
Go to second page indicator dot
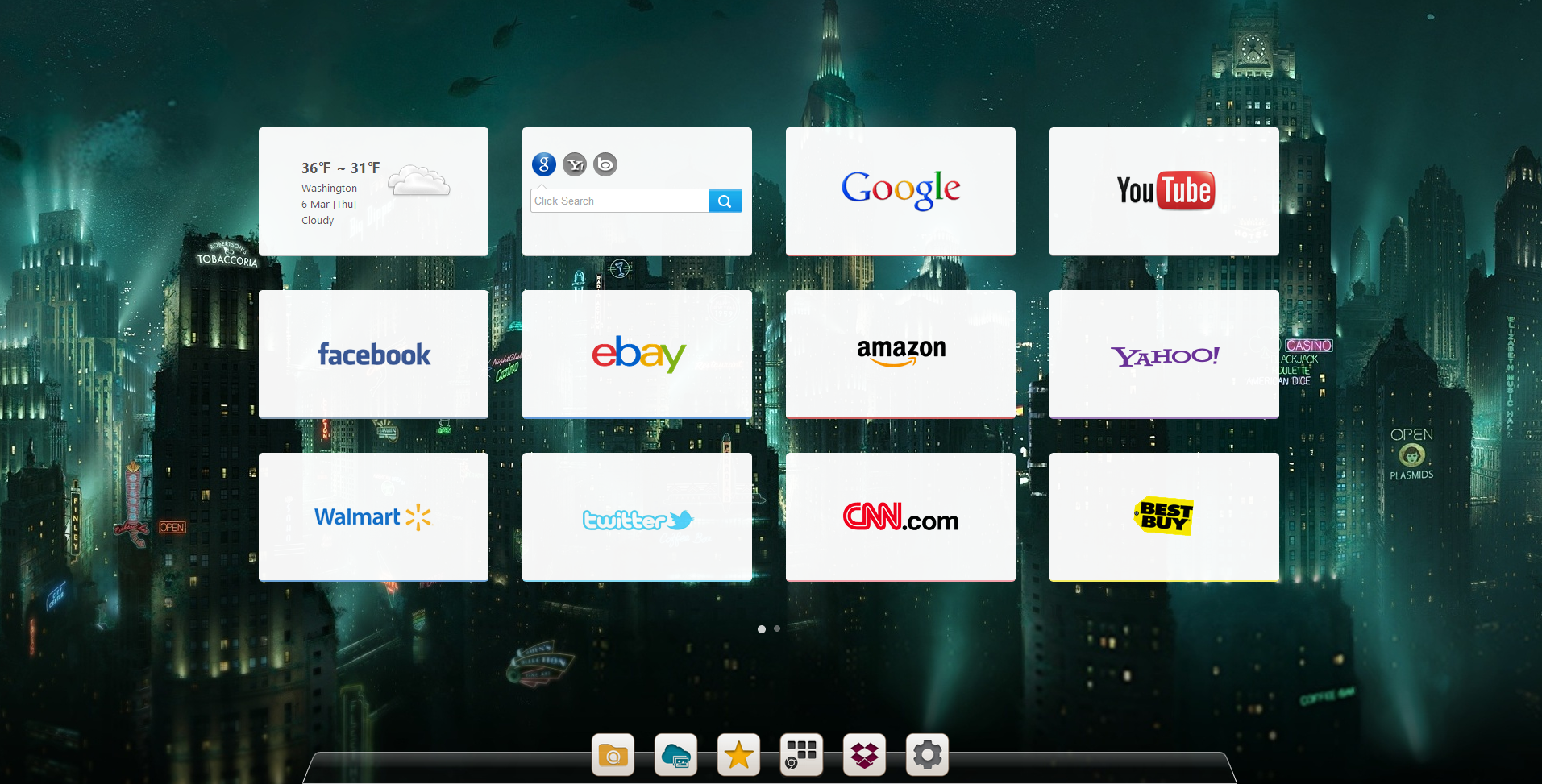777,628
